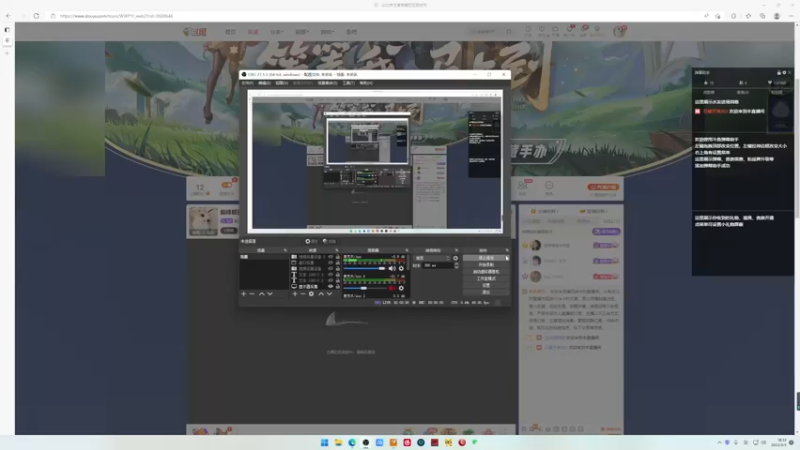Move selected source down in Sources list

(x=330, y=294)
